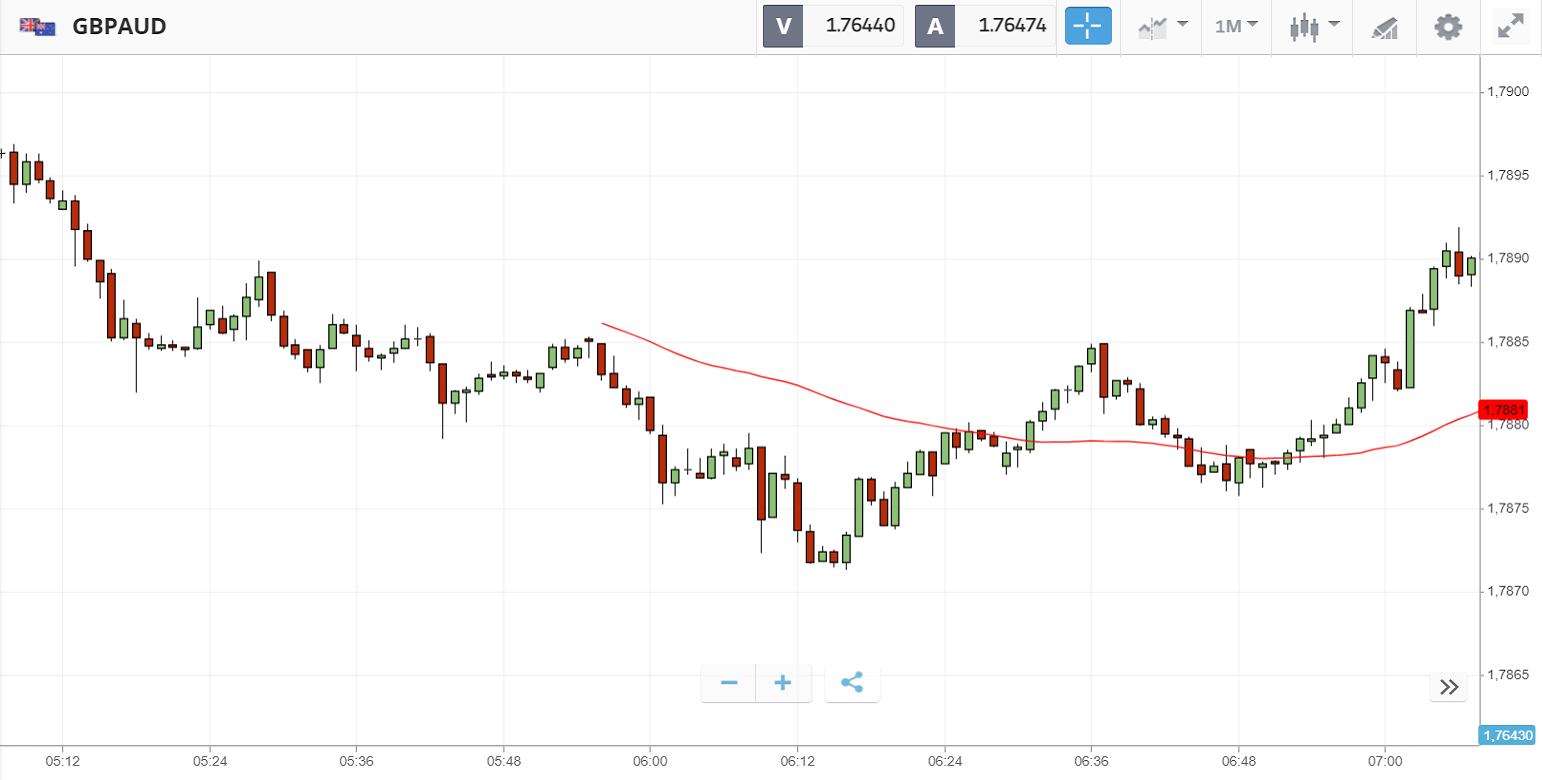Open the 1M timeframe dropdown
Screen dimensions: 1542x780
click(1236, 26)
